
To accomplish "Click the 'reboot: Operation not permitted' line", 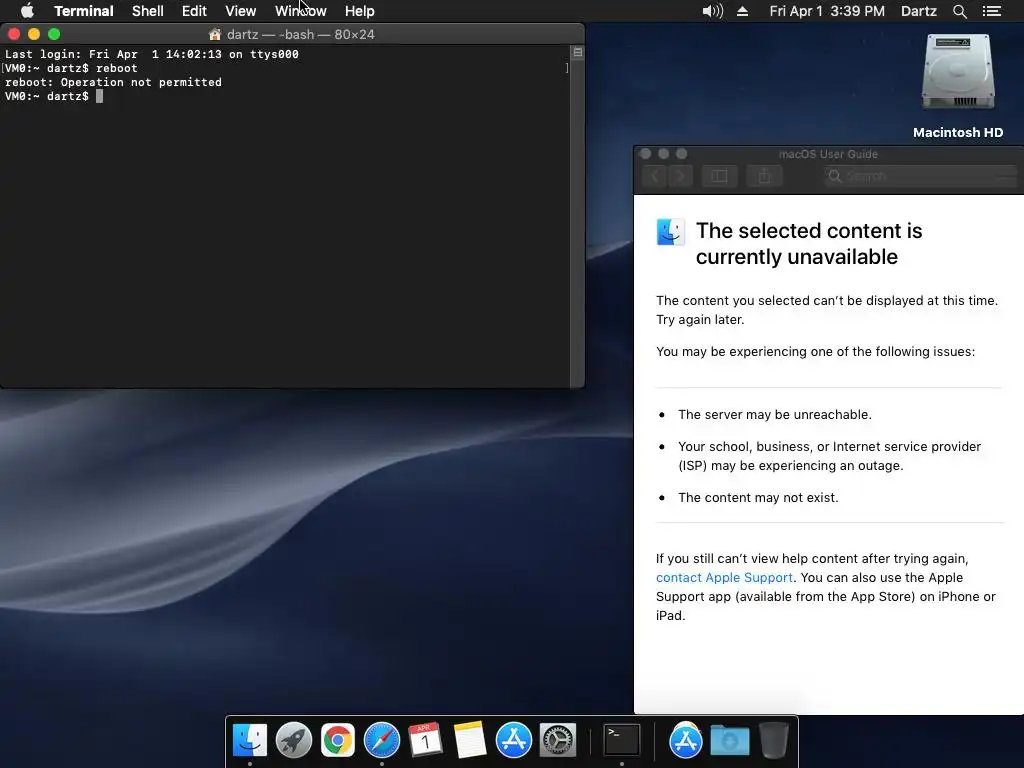I will coord(114,82).
